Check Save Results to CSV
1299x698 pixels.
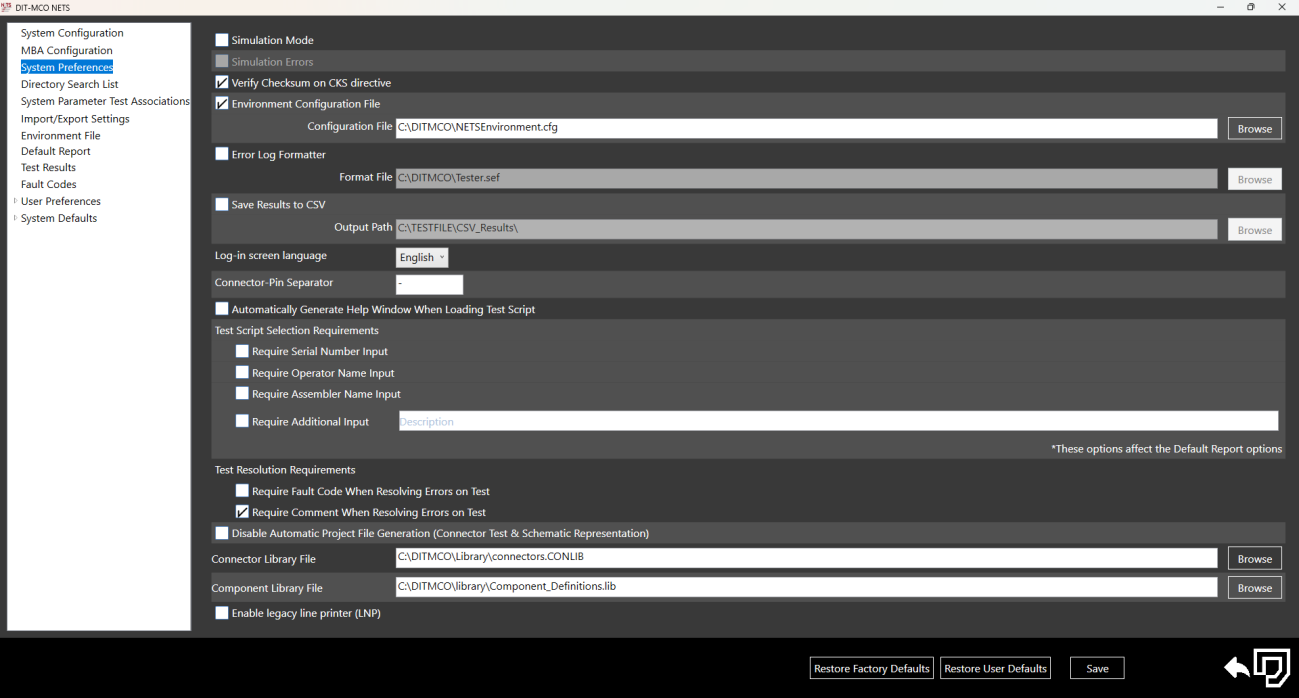(222, 204)
